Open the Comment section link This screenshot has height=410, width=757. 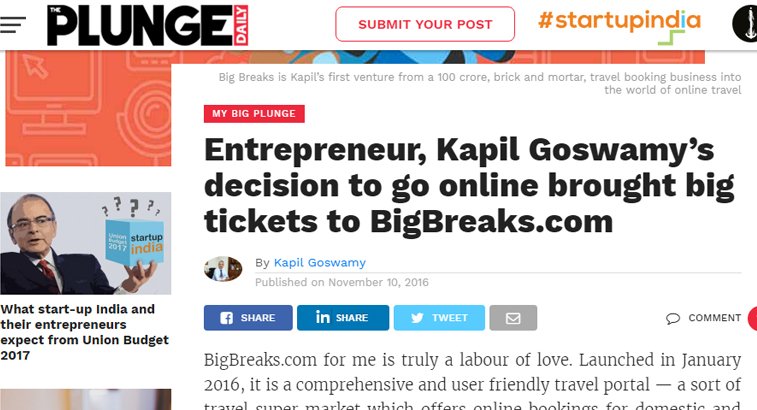coord(704,318)
